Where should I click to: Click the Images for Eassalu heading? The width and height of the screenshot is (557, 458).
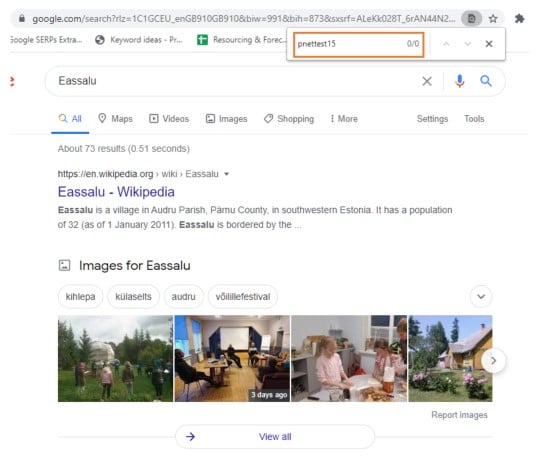coord(135,265)
